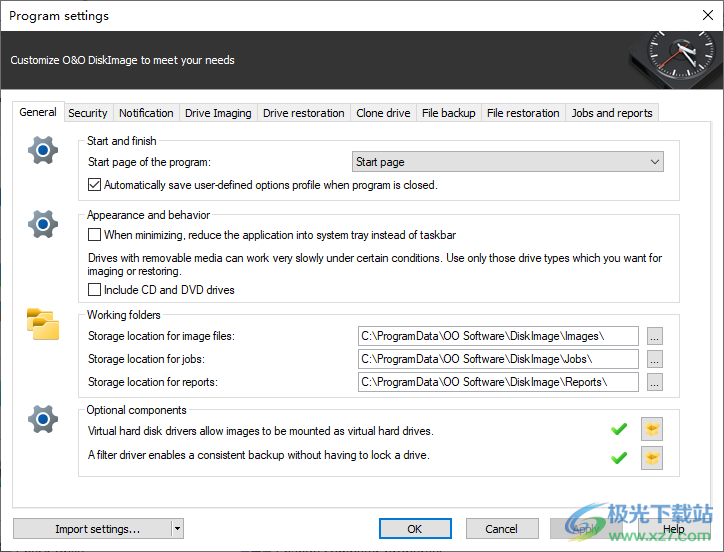Open the Drive Imaging tab
The image size is (724, 552).
point(218,113)
